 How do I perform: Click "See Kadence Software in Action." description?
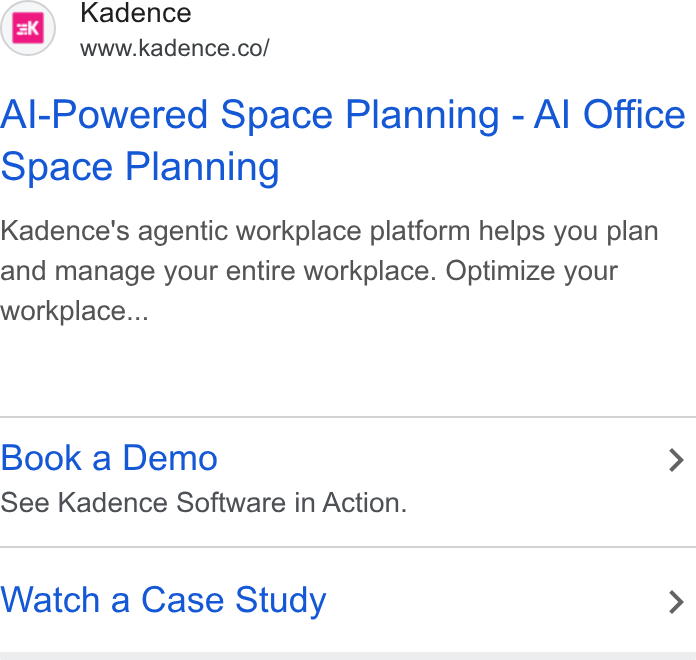point(204,502)
